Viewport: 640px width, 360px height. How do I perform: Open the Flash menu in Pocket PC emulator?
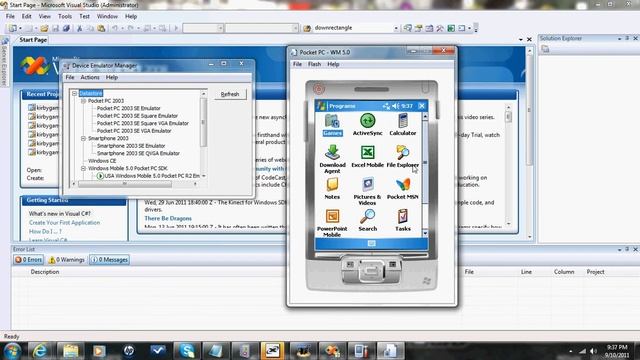pos(314,64)
